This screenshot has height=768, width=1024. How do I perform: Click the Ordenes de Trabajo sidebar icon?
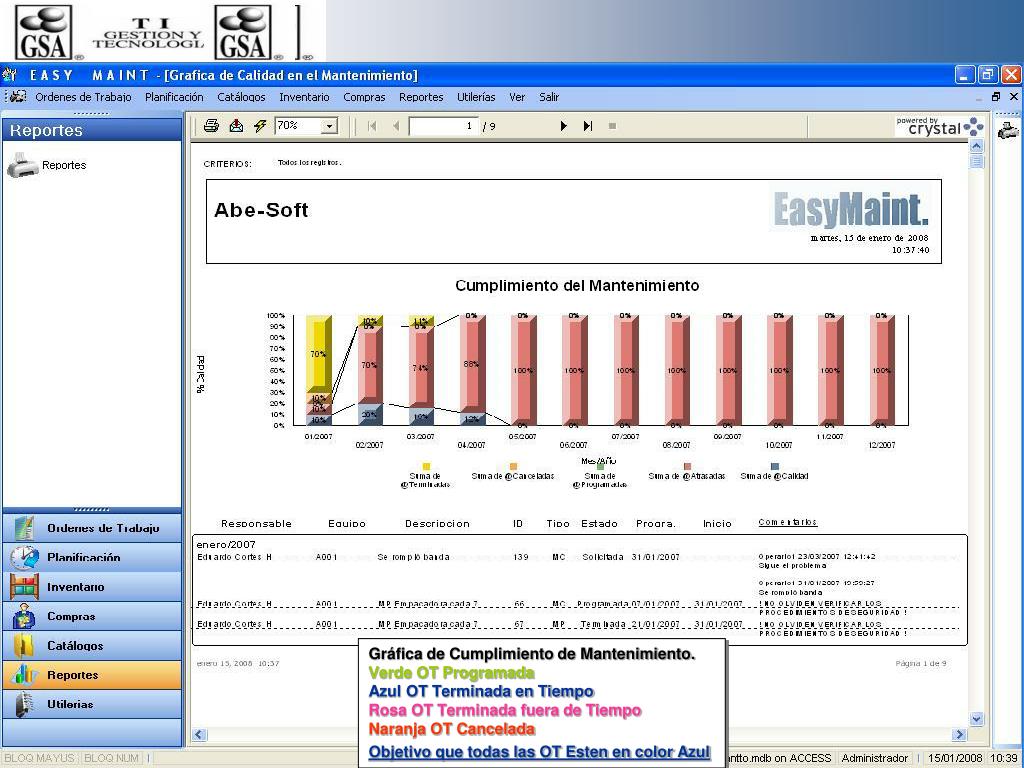click(24, 528)
